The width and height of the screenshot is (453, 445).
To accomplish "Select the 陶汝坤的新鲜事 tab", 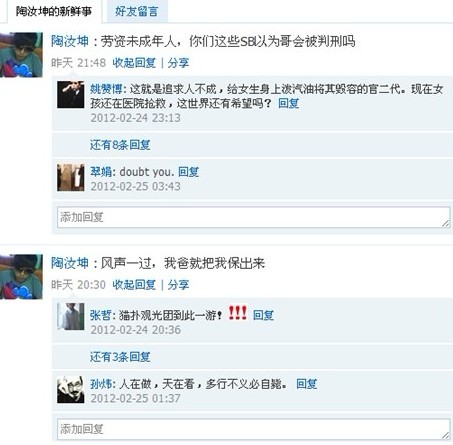I will point(53,11).
